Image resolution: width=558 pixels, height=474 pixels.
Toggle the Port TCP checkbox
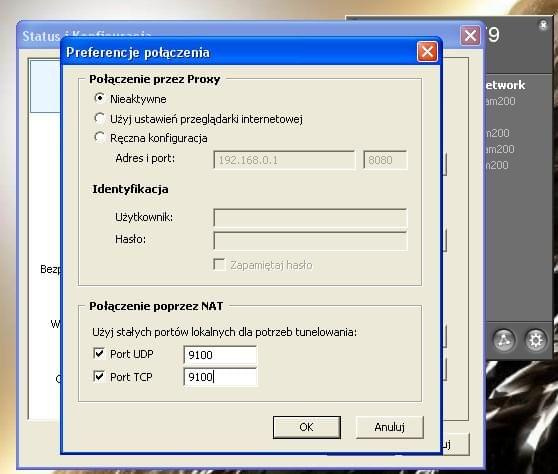[99, 376]
